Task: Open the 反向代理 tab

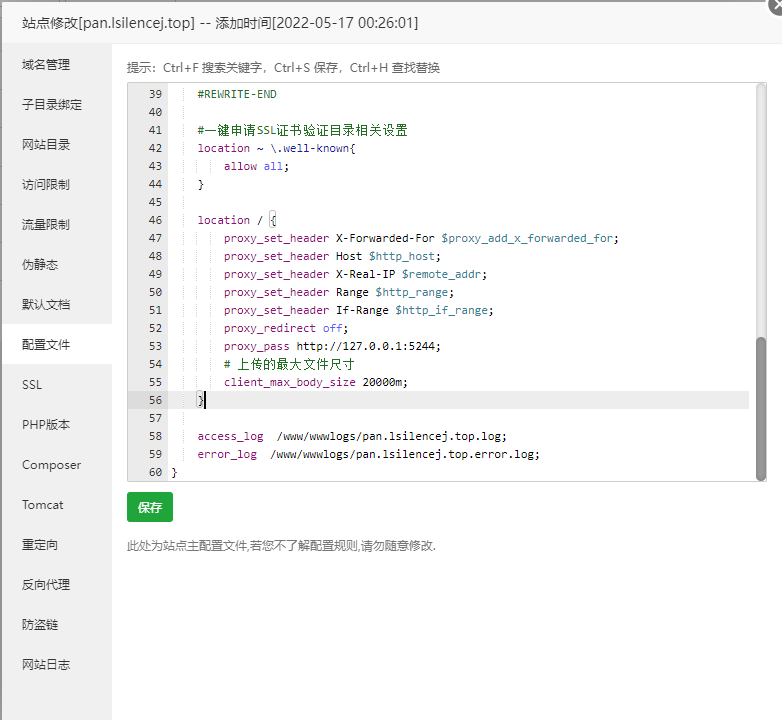Action: (46, 585)
